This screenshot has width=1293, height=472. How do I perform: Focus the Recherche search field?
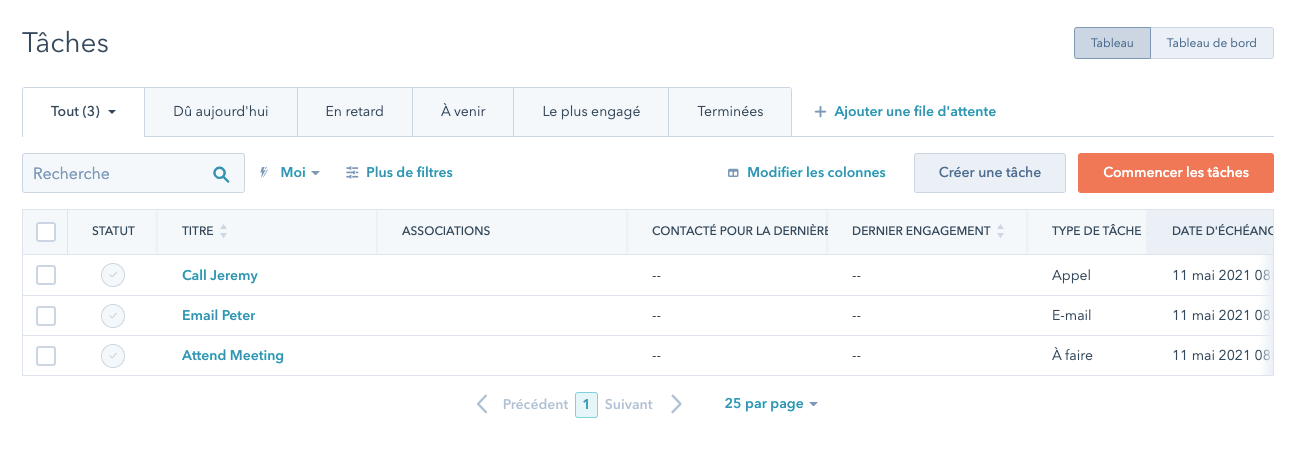point(118,174)
